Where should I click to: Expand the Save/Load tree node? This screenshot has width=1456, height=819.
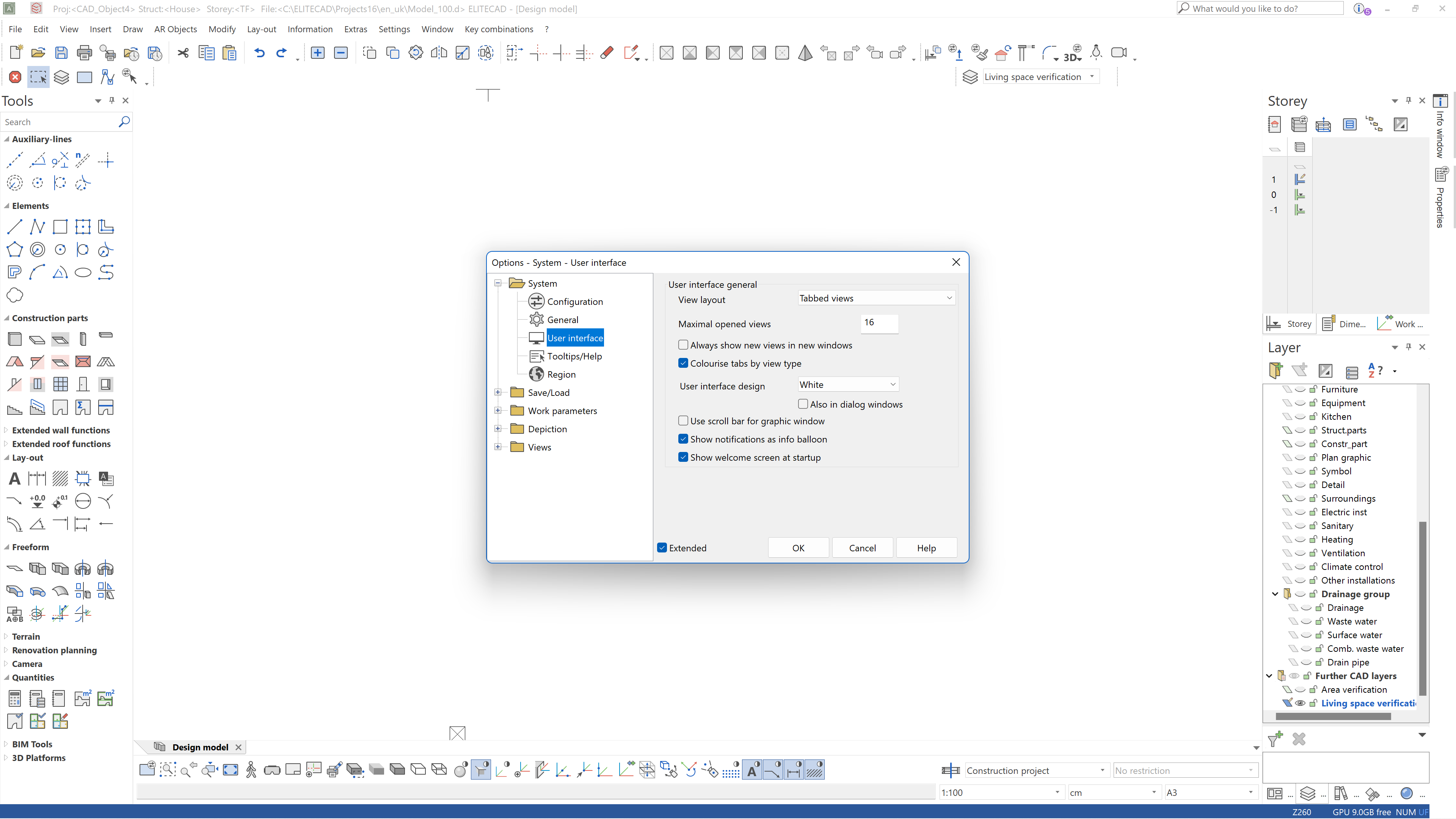[498, 392]
